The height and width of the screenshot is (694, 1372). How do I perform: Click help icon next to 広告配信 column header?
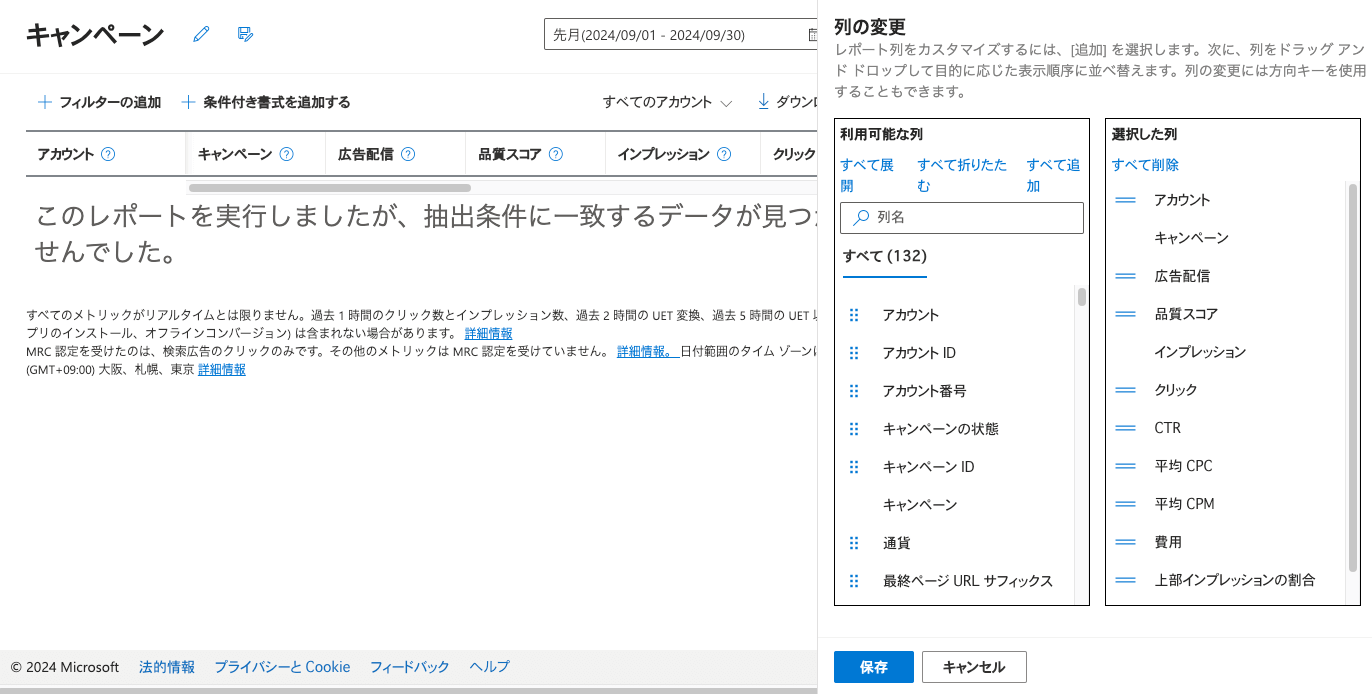tap(408, 155)
